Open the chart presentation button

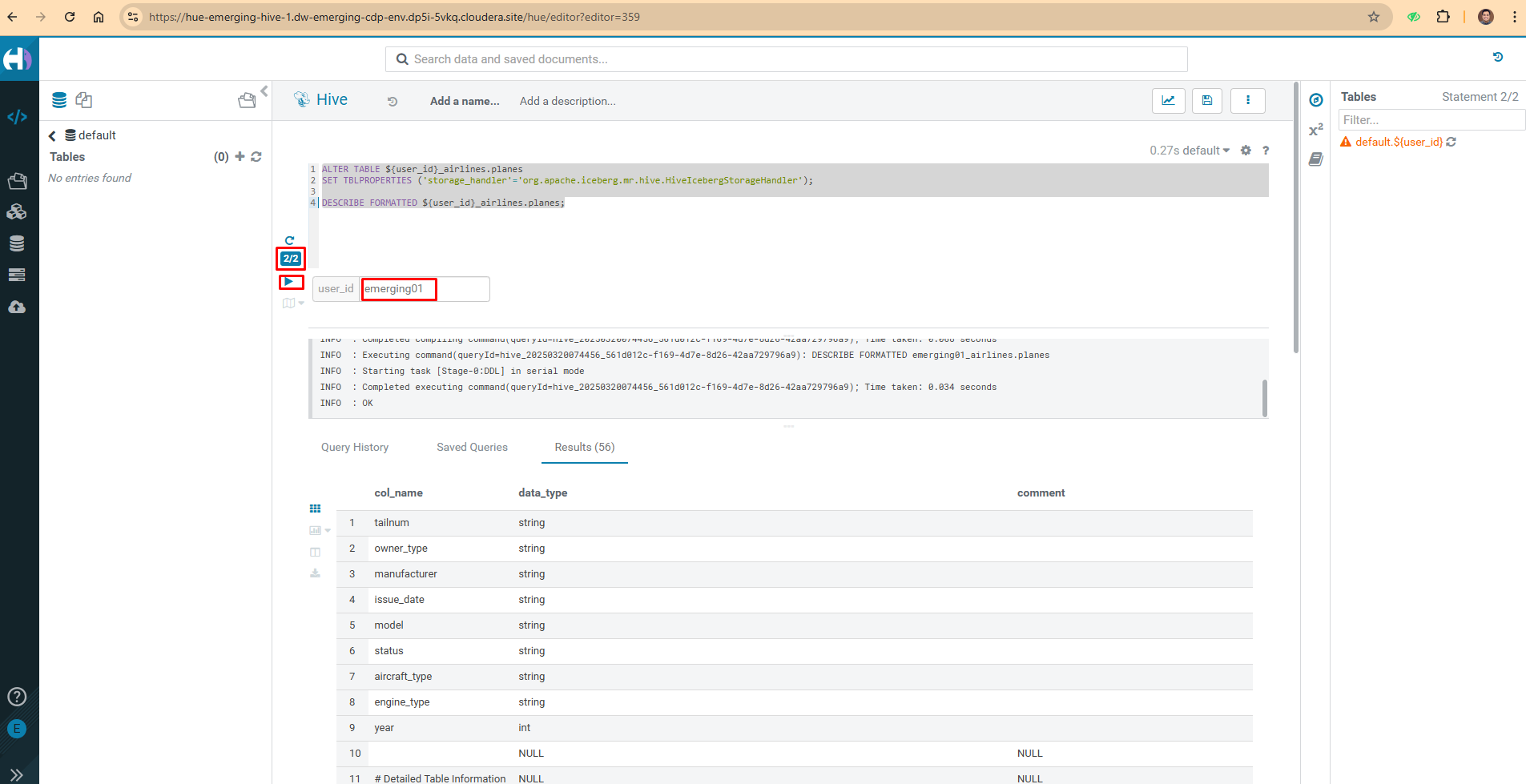(1169, 100)
